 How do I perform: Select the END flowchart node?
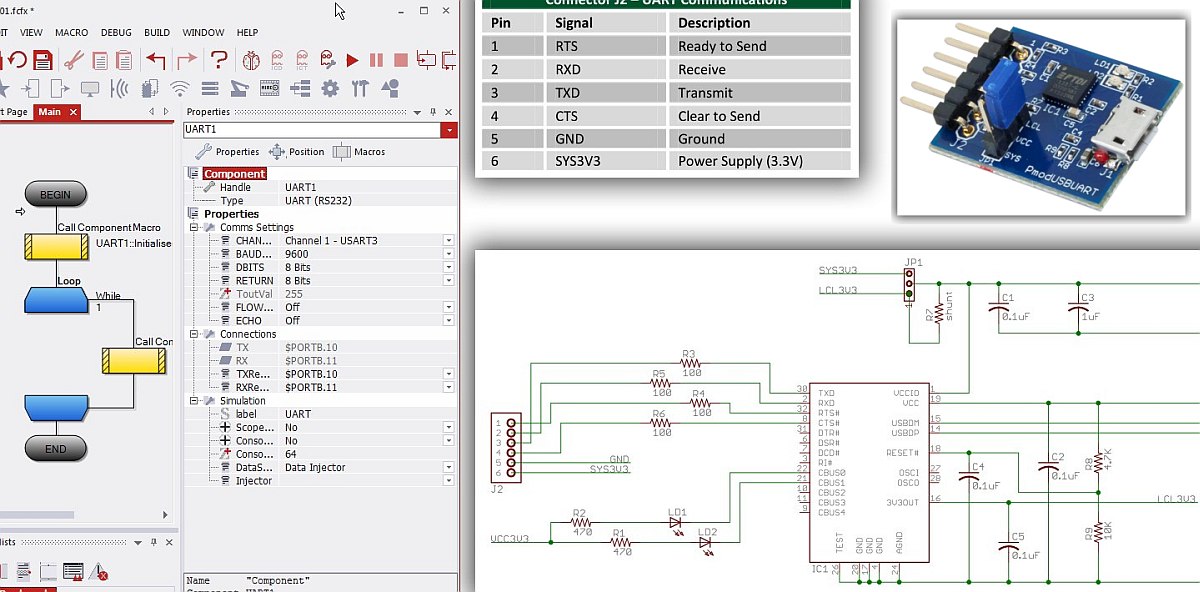[x=56, y=449]
